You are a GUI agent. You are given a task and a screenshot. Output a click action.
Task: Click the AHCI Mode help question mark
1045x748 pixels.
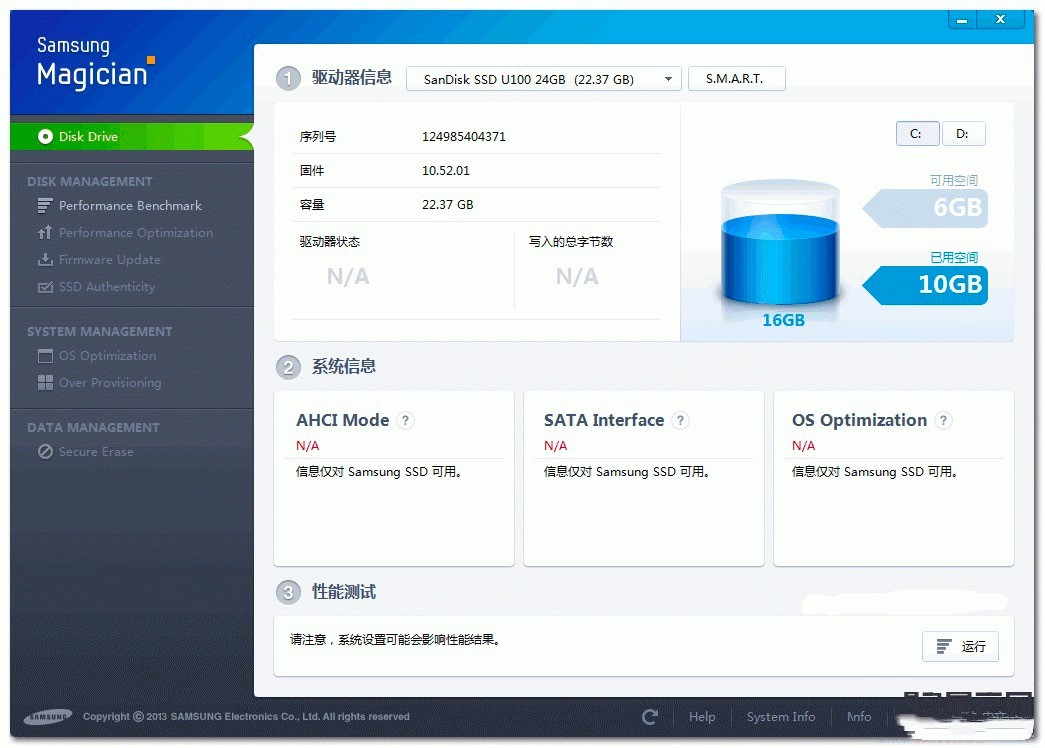point(405,420)
